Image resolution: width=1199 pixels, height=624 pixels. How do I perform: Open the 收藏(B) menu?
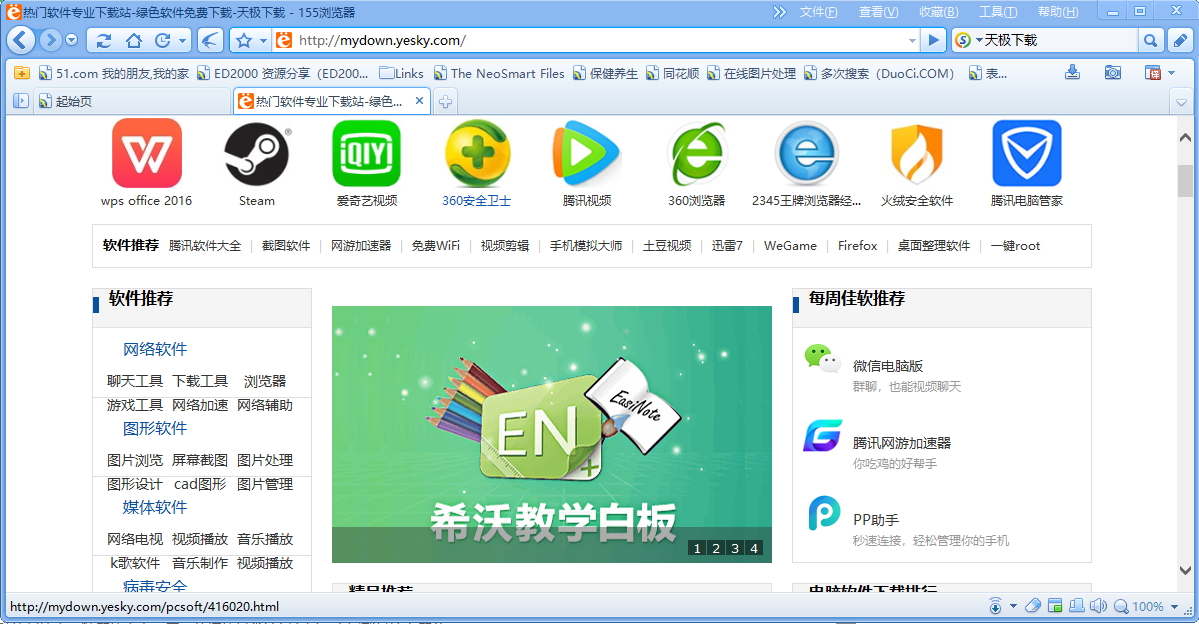pos(938,12)
